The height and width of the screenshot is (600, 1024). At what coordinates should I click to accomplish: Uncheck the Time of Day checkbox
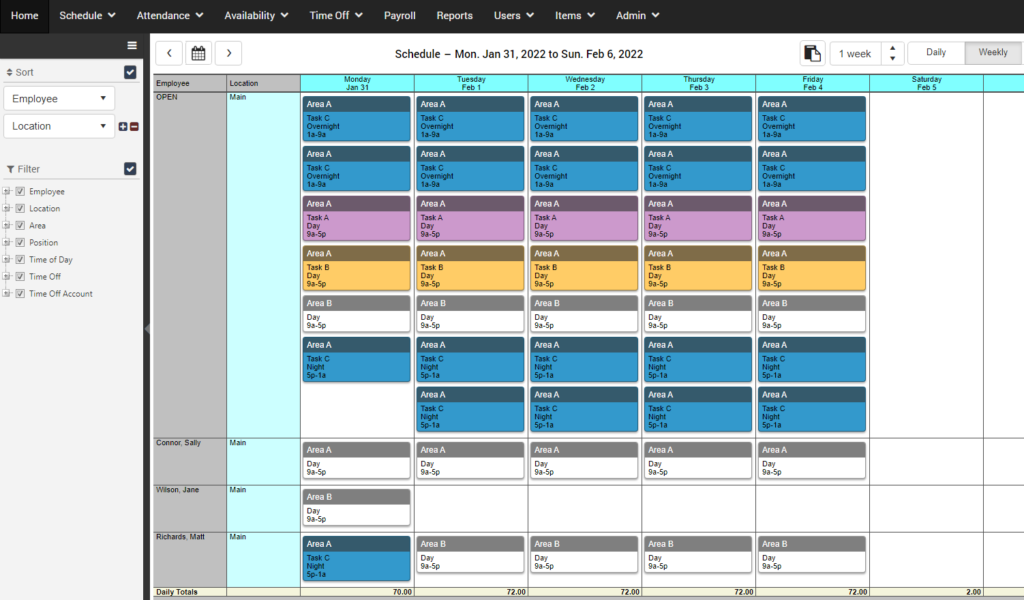click(x=20, y=259)
